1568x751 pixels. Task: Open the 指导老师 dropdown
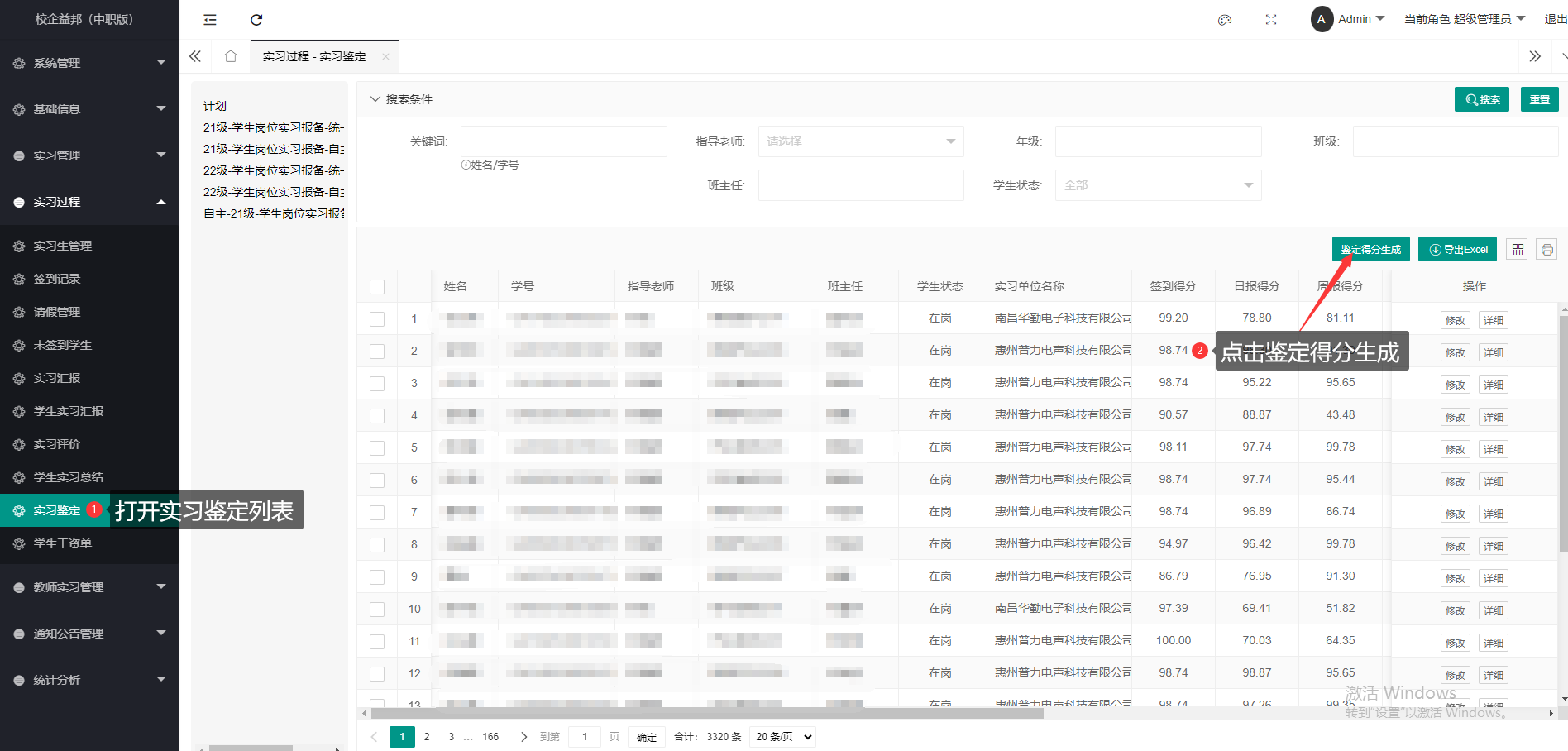click(860, 141)
